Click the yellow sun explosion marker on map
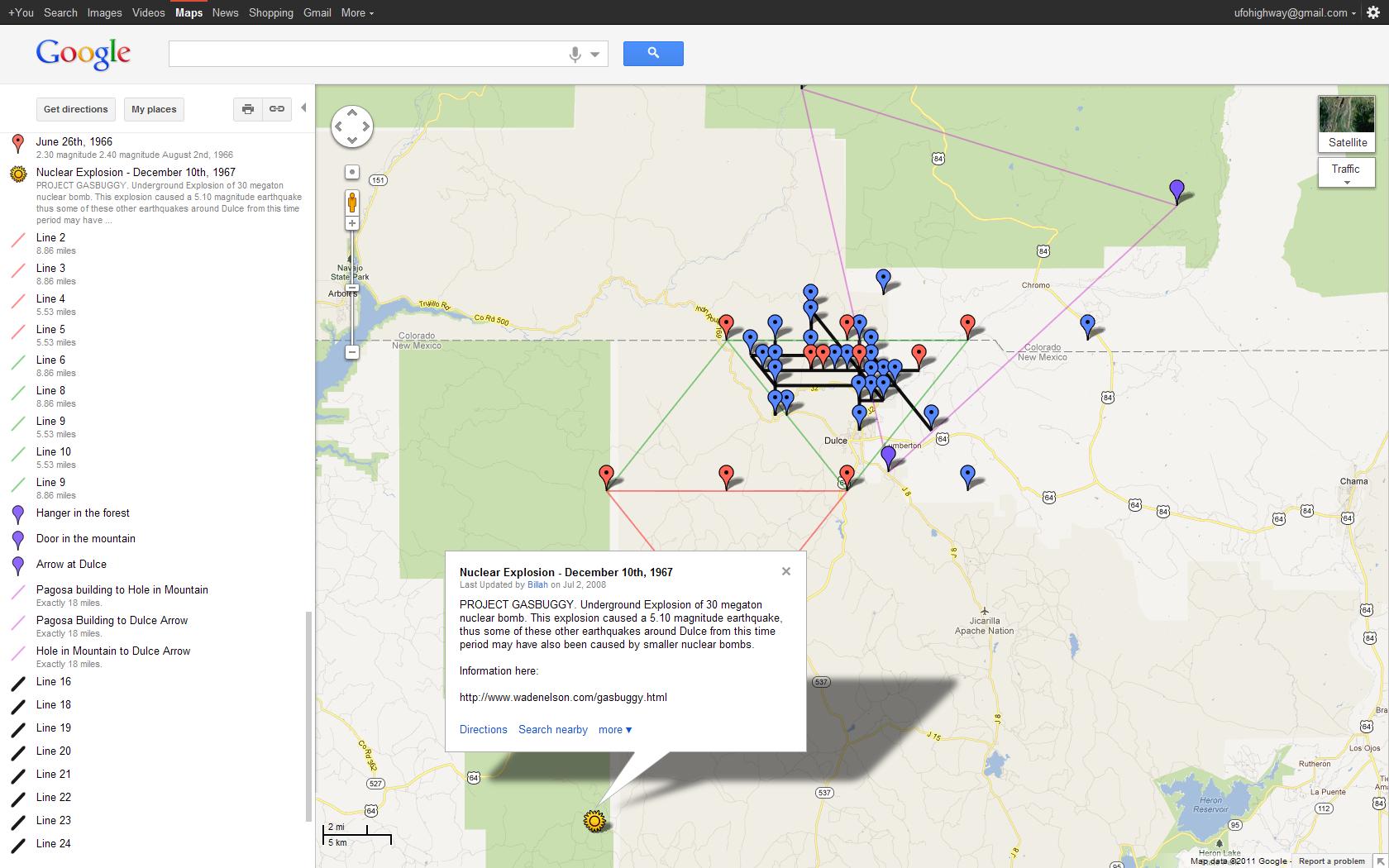The image size is (1389, 868). (x=594, y=821)
